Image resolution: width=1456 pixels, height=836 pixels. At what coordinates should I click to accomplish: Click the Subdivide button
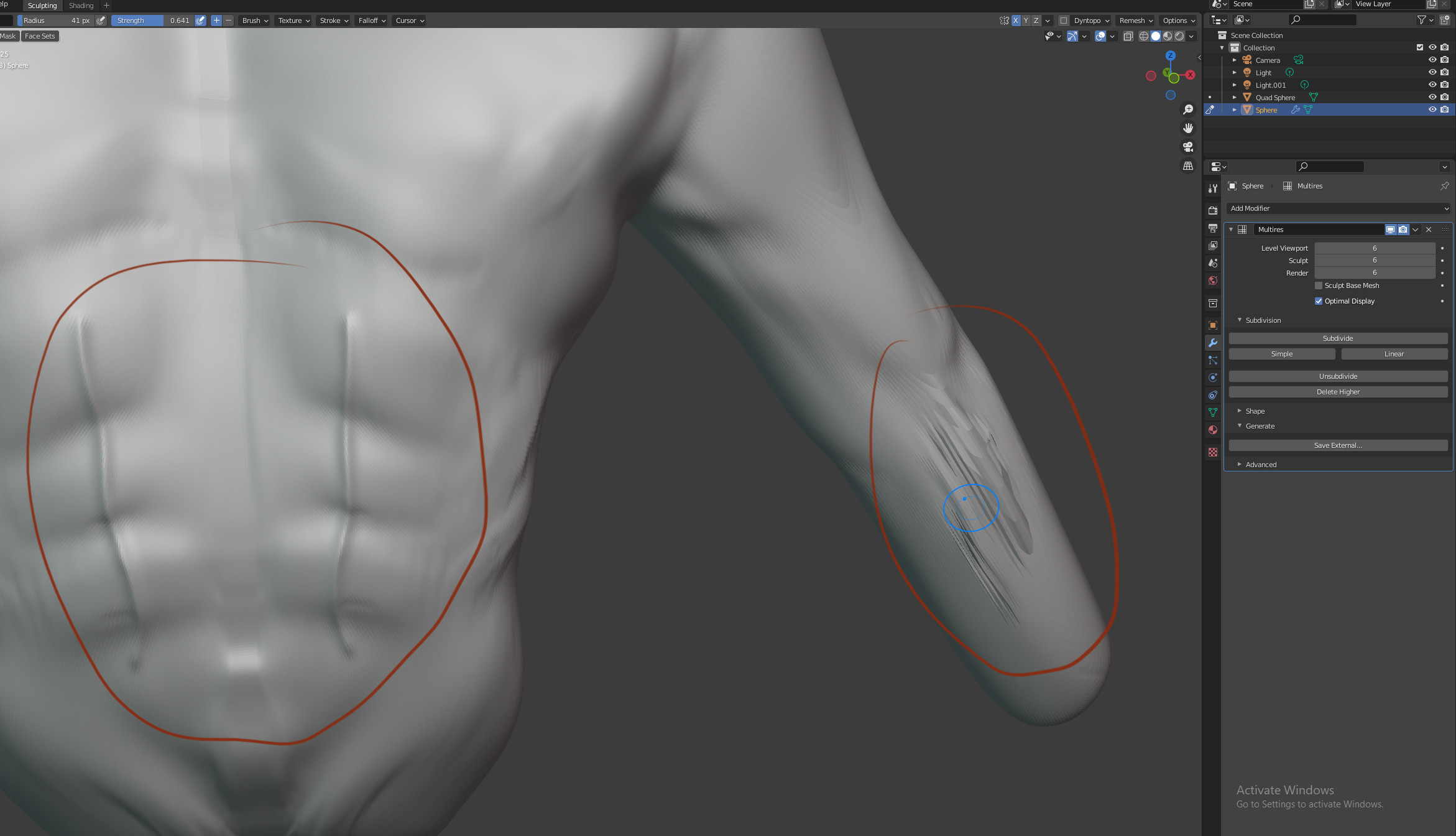click(1338, 338)
